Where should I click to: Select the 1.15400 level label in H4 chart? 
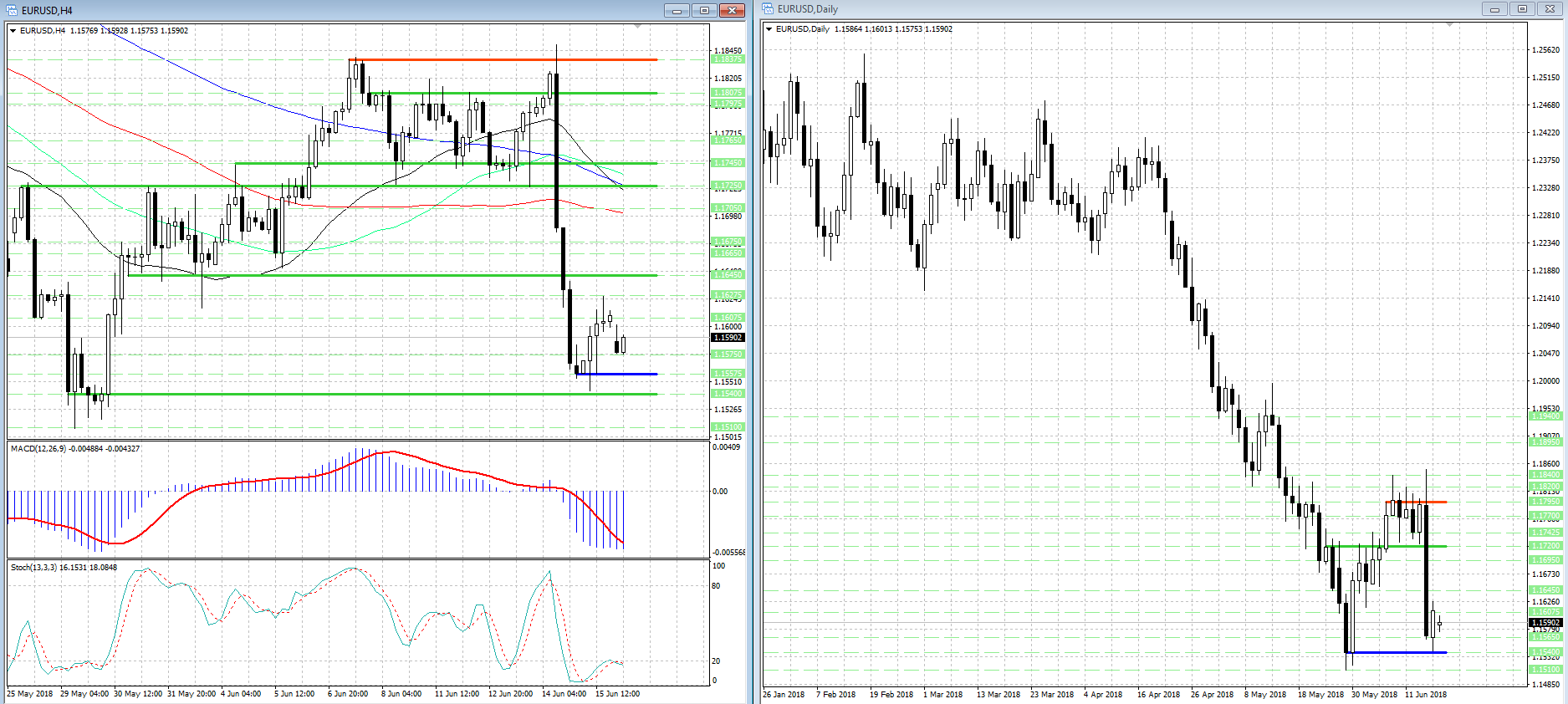coord(728,394)
